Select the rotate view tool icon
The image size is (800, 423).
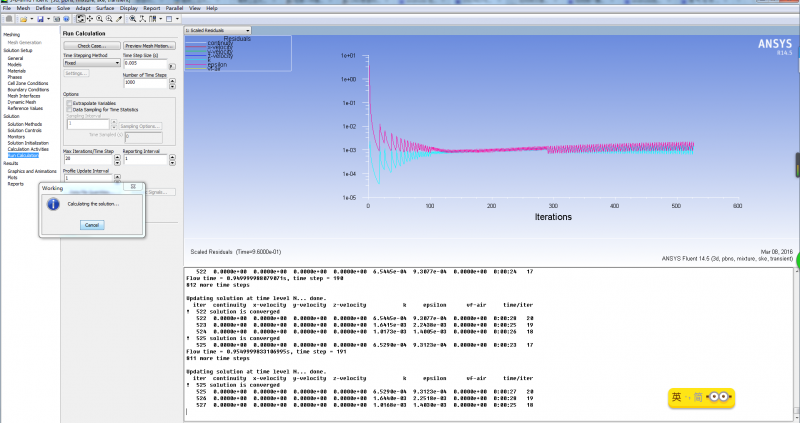[x=80, y=18]
